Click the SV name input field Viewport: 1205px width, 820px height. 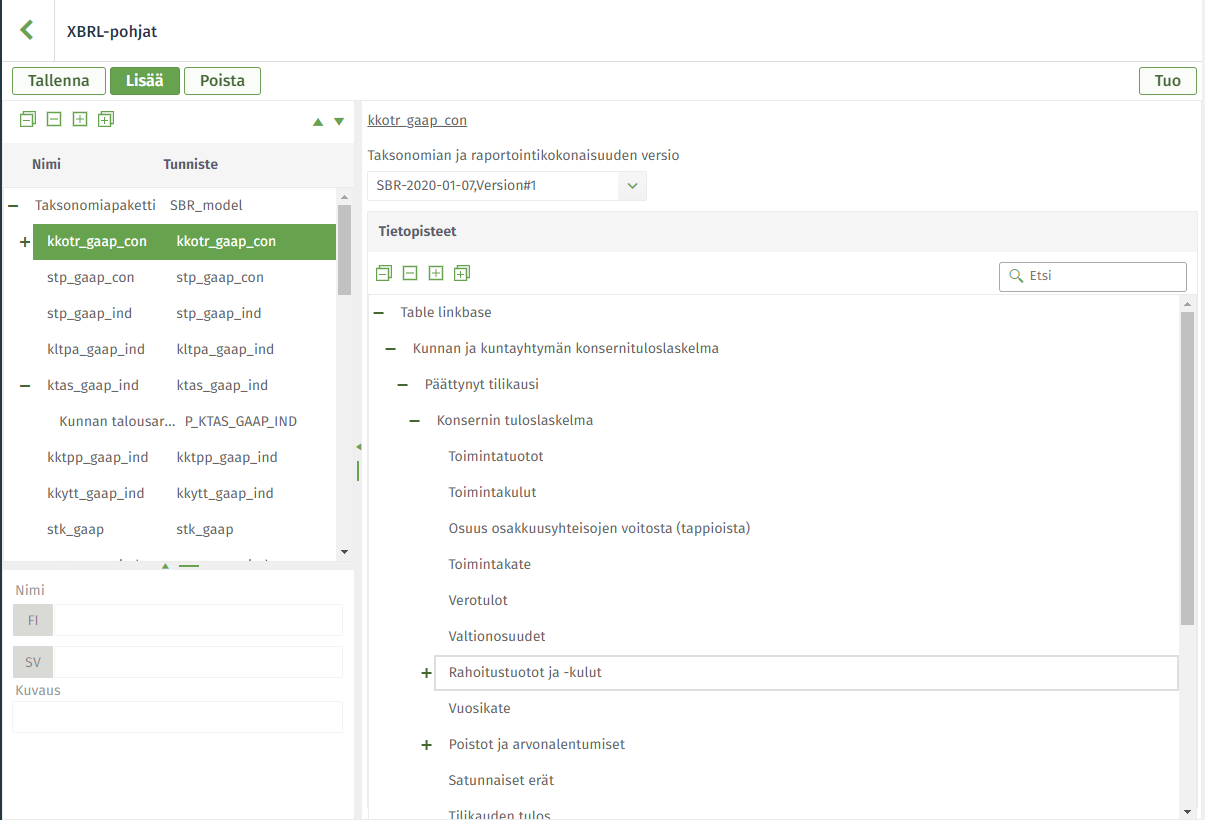point(198,662)
